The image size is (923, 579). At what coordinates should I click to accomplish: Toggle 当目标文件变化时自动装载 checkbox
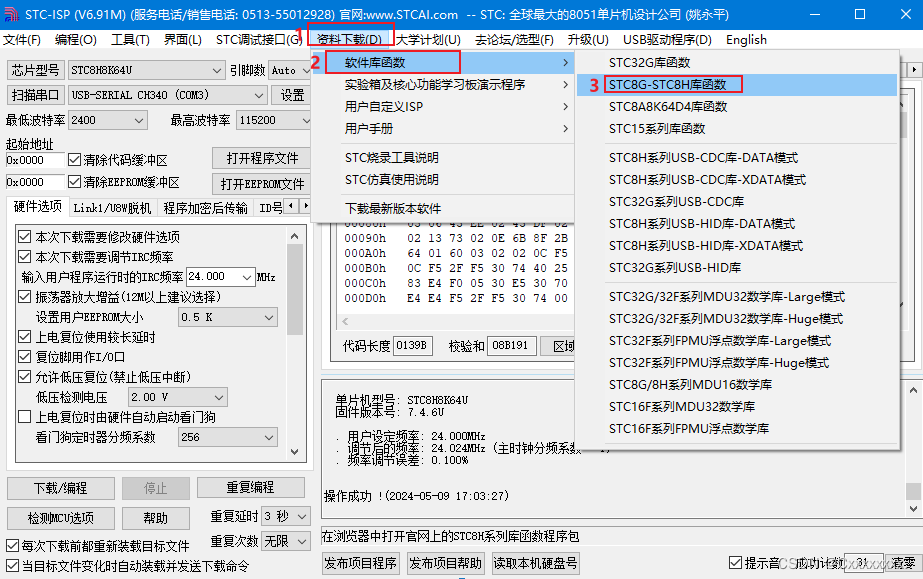12,565
